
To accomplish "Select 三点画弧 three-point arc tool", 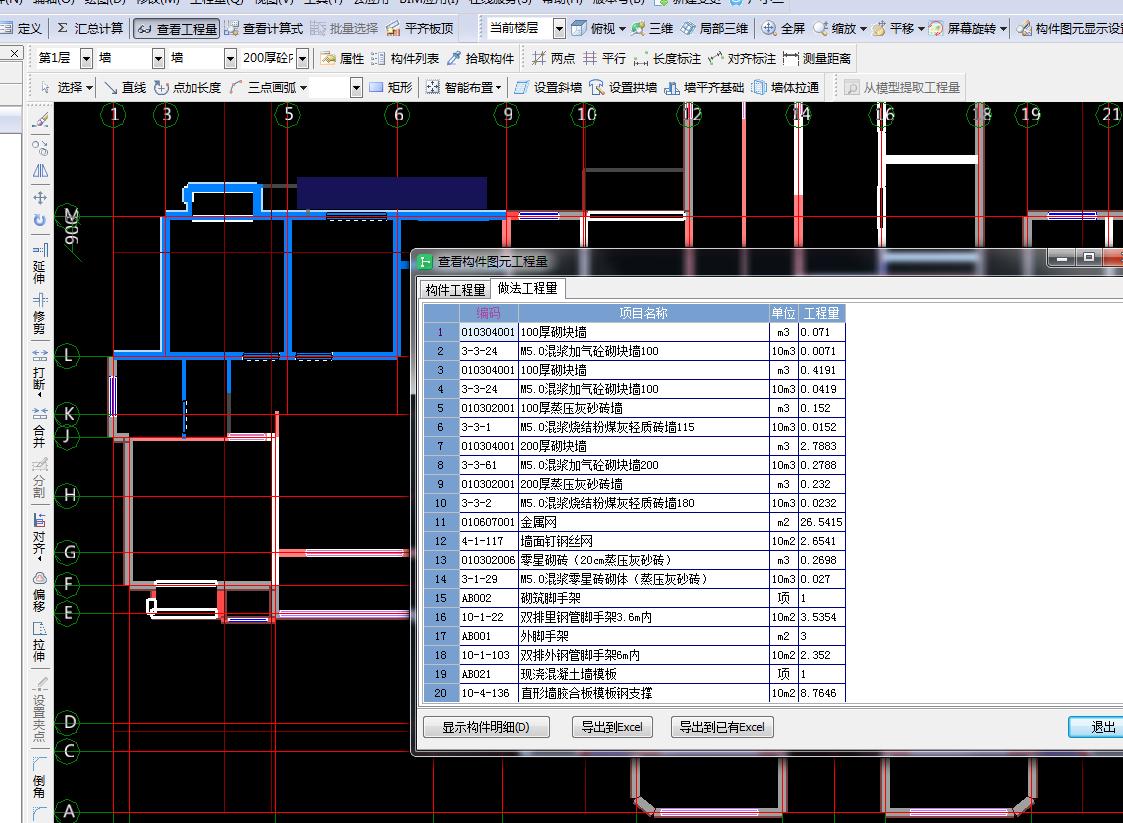I will pos(263,87).
